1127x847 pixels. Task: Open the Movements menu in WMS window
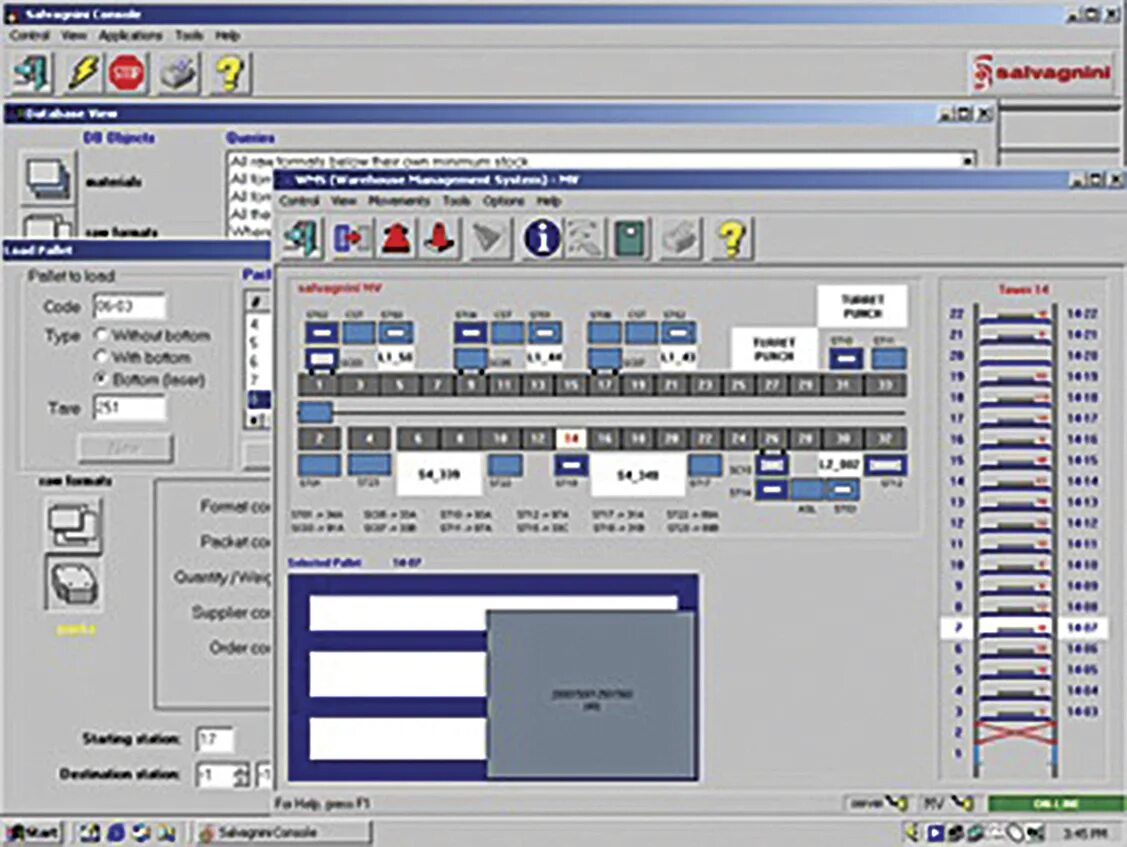coord(399,201)
